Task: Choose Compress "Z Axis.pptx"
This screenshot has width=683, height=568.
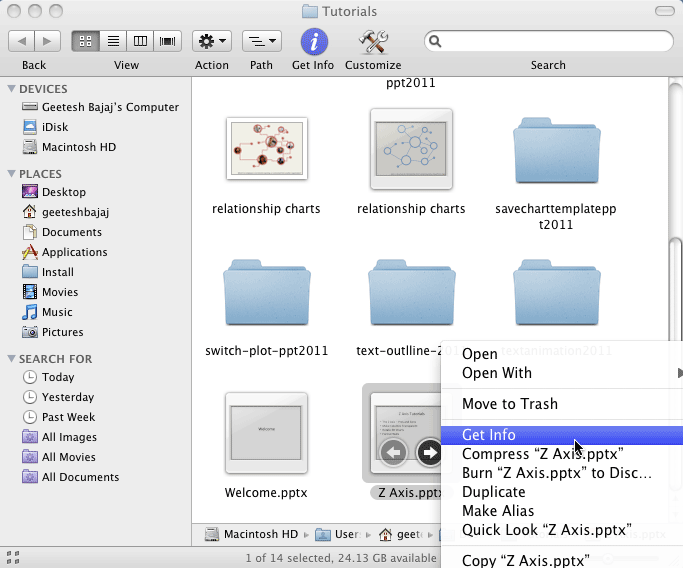Action: pyautogui.click(x=562, y=454)
